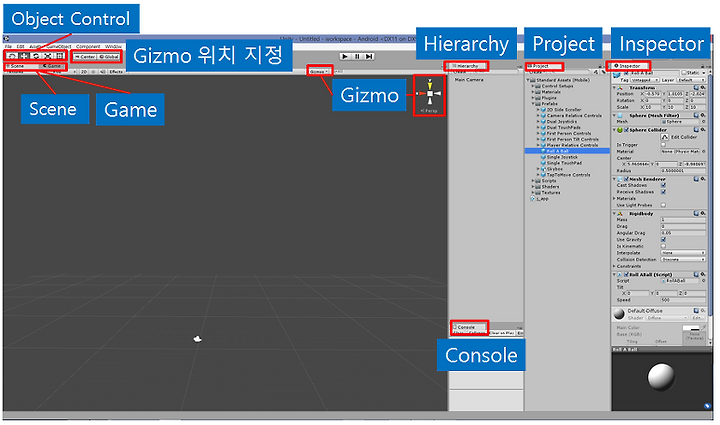Click the Main Color swatch

coord(691,328)
